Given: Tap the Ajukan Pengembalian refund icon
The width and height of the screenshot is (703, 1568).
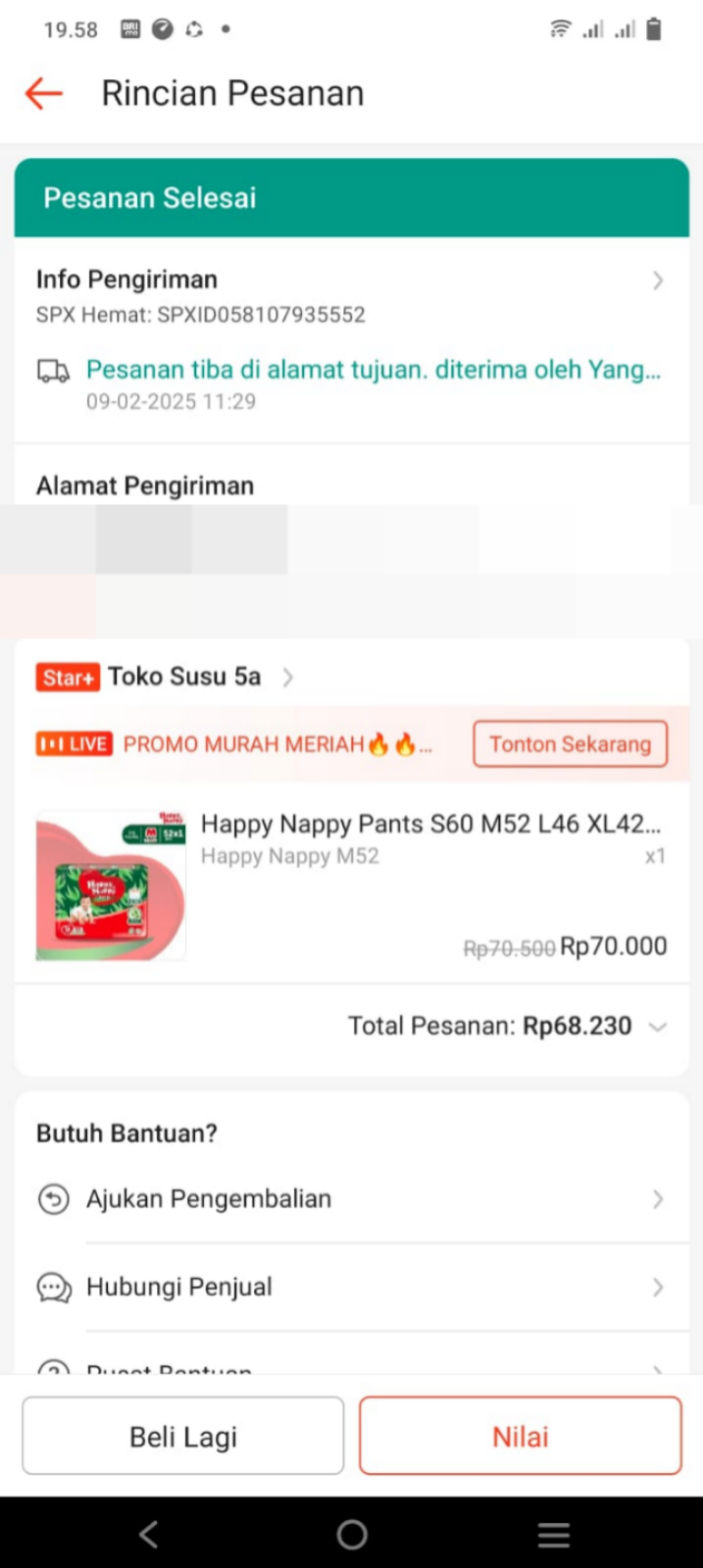Looking at the screenshot, I should point(54,1199).
